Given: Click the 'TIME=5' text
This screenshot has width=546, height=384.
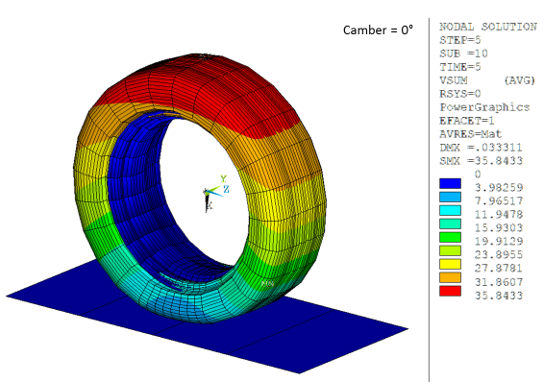Looking at the screenshot, I should pyautogui.click(x=460, y=67).
